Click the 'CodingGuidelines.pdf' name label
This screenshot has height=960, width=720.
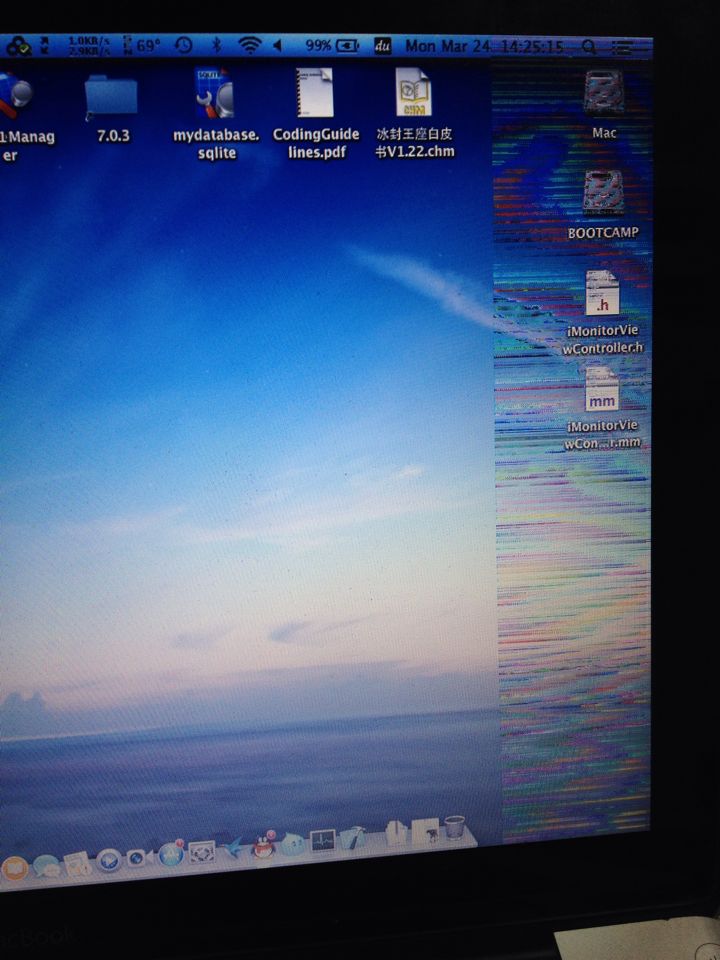coord(316,143)
